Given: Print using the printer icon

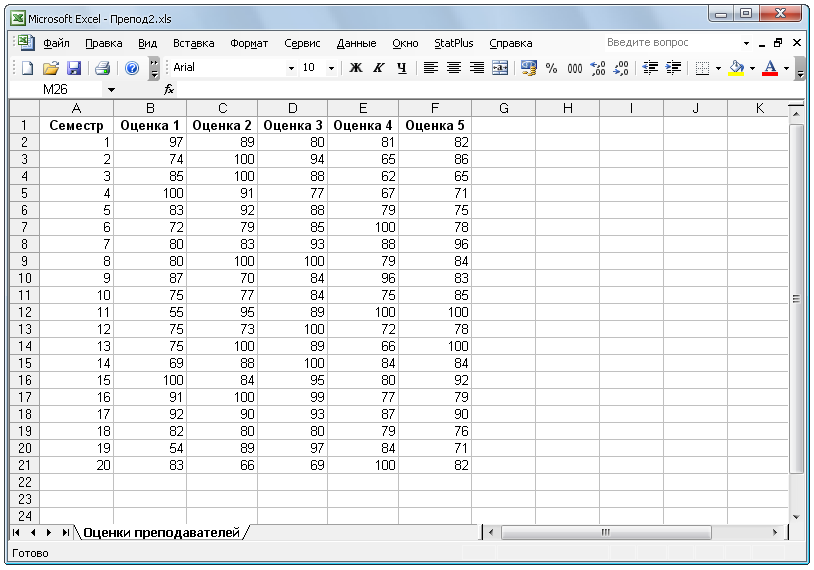Looking at the screenshot, I should (x=102, y=68).
